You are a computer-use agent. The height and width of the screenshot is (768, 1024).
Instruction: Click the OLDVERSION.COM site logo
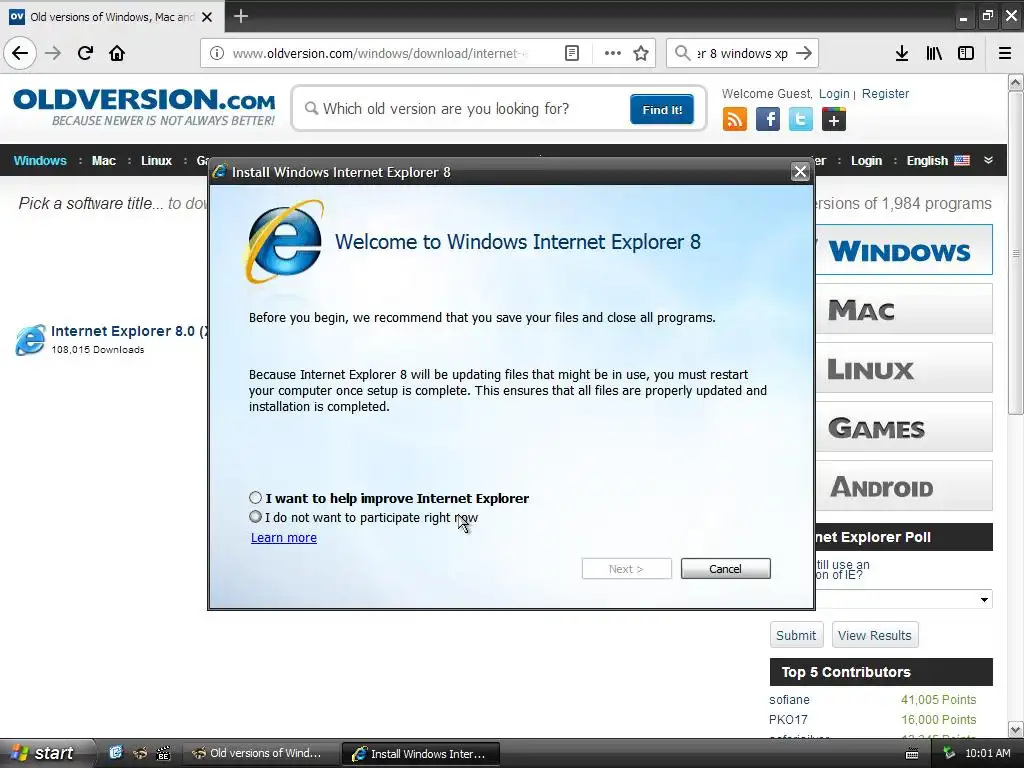click(x=144, y=106)
